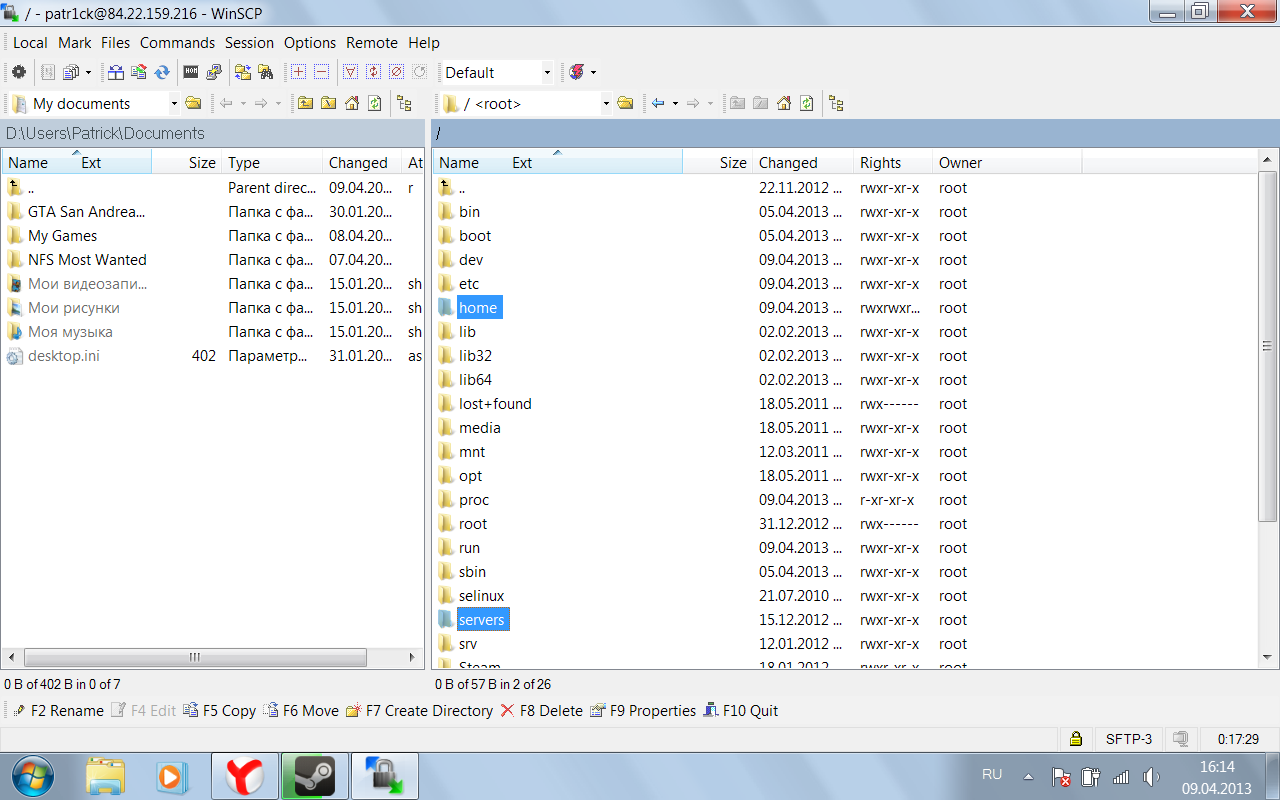
Task: Open directory browse icon in remote panel
Action: coord(626,103)
